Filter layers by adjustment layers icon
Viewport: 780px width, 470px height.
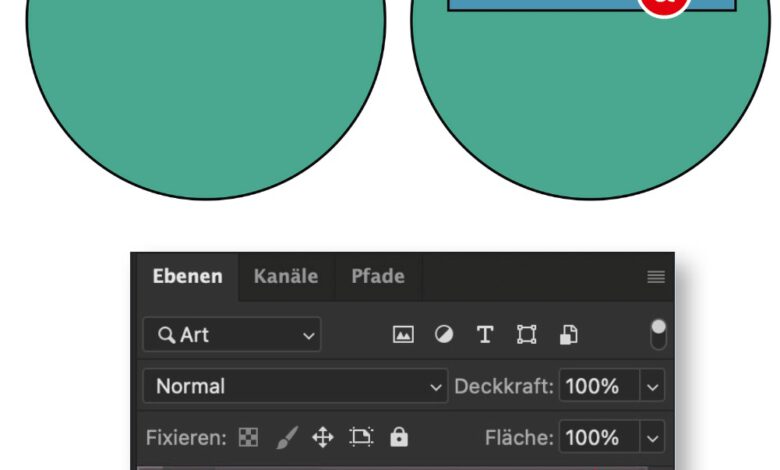444,335
